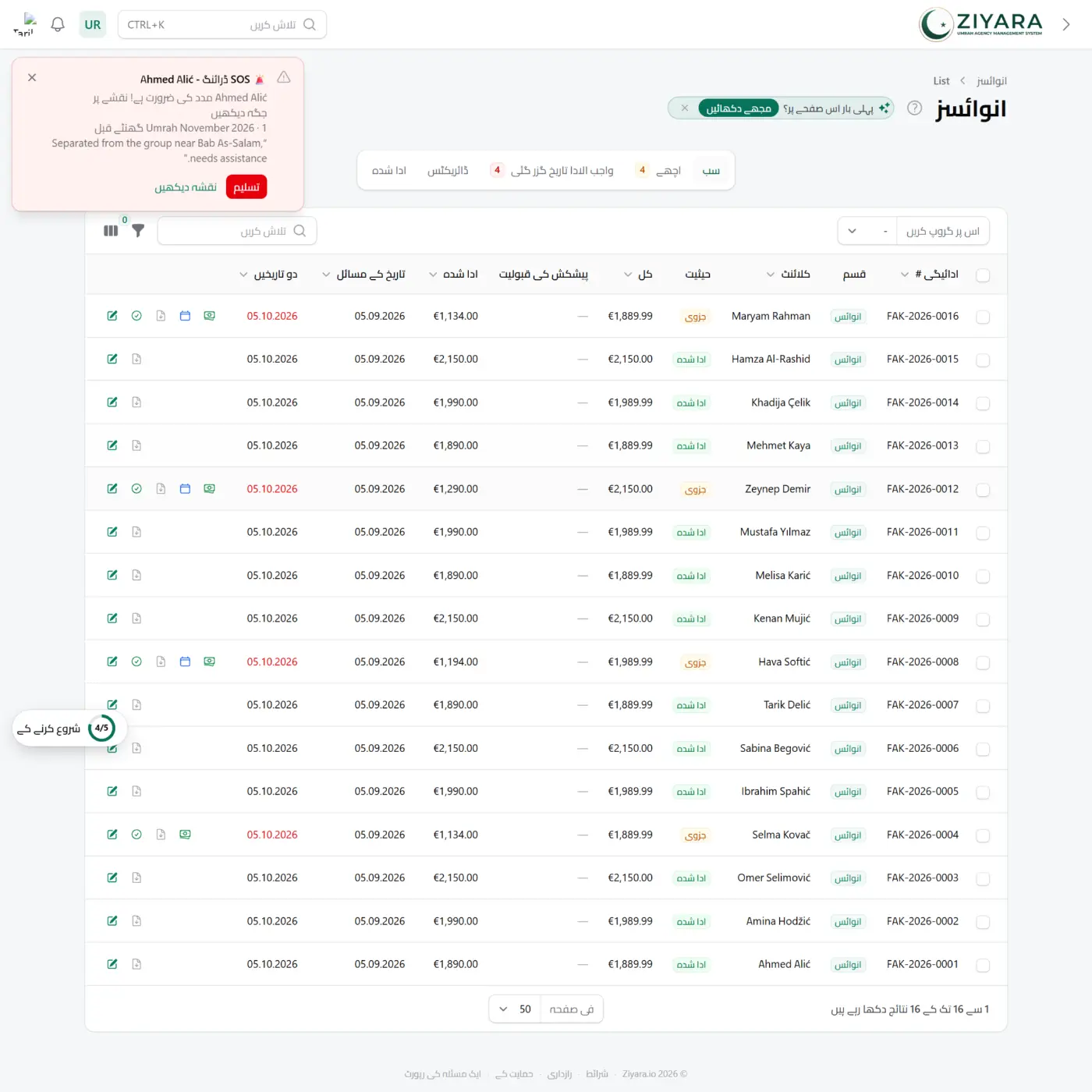Select checkbox for invoice FAK-2026-0003

pyautogui.click(x=983, y=878)
